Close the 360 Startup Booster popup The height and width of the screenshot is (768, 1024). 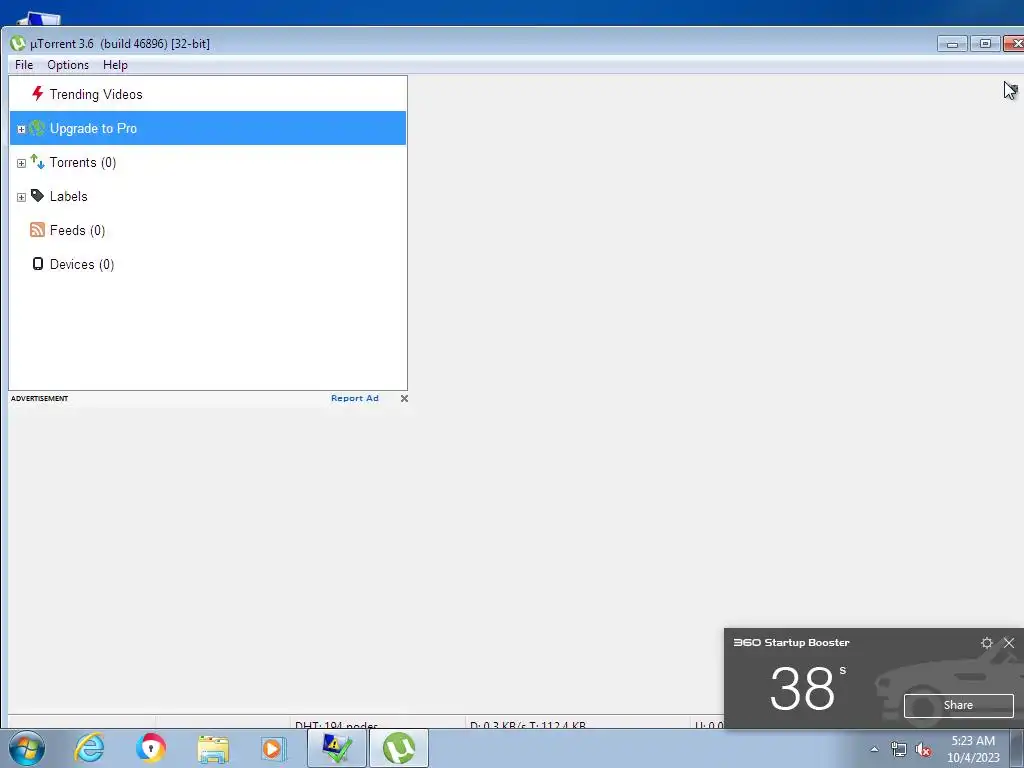pos(1009,643)
